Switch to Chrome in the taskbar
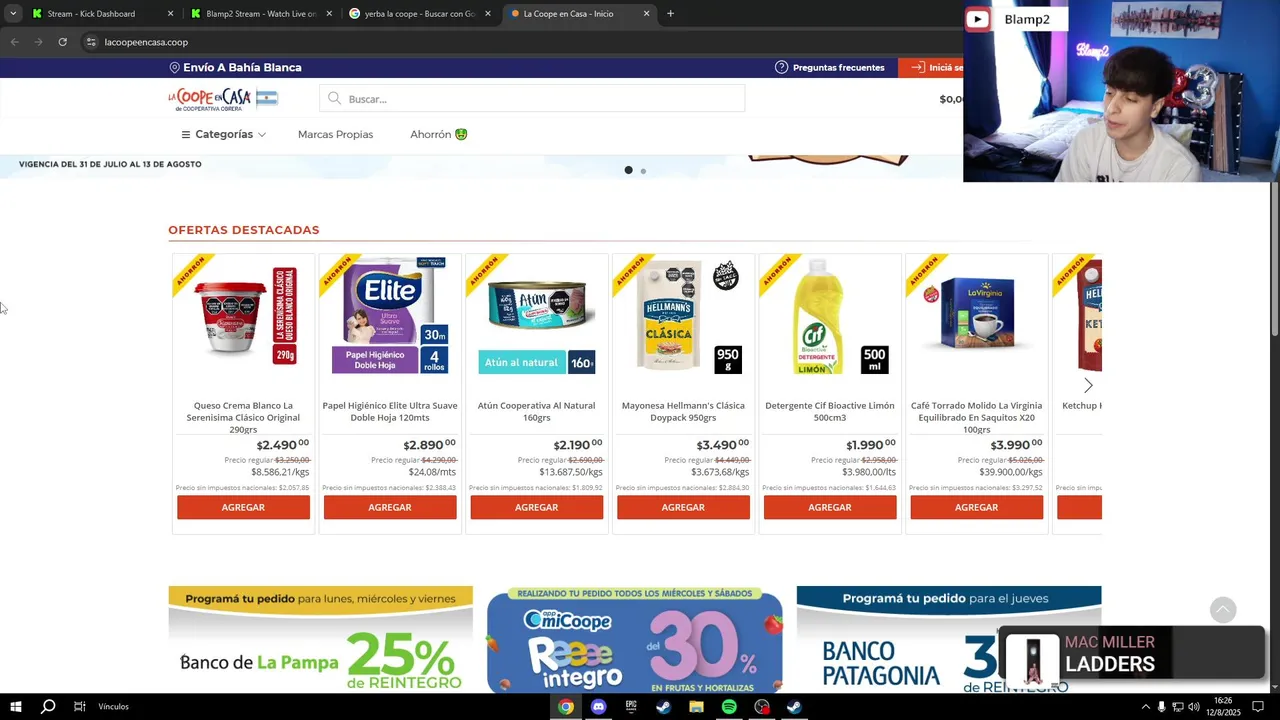 point(566,707)
